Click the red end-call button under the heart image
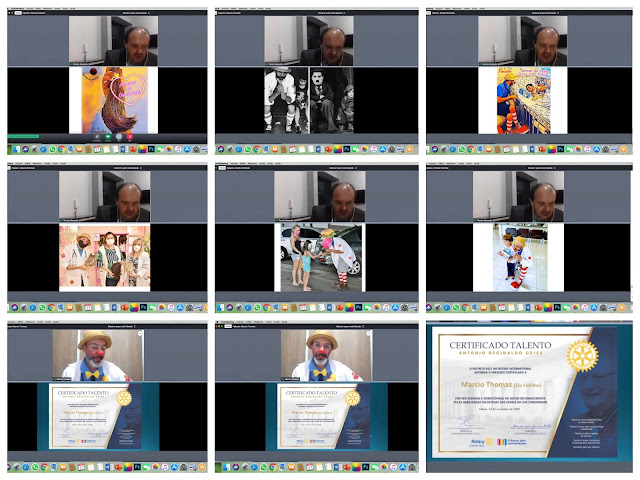The width and height of the screenshot is (640, 480). coord(130,137)
